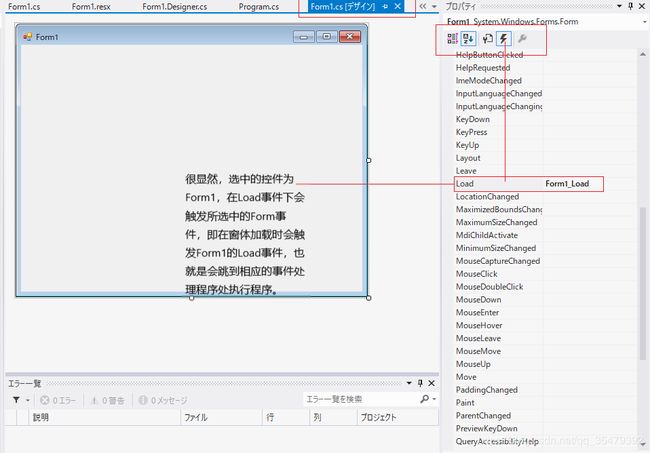Select the HelpRequested event
Image resolution: width=650 pixels, height=453 pixels.
click(x=483, y=68)
